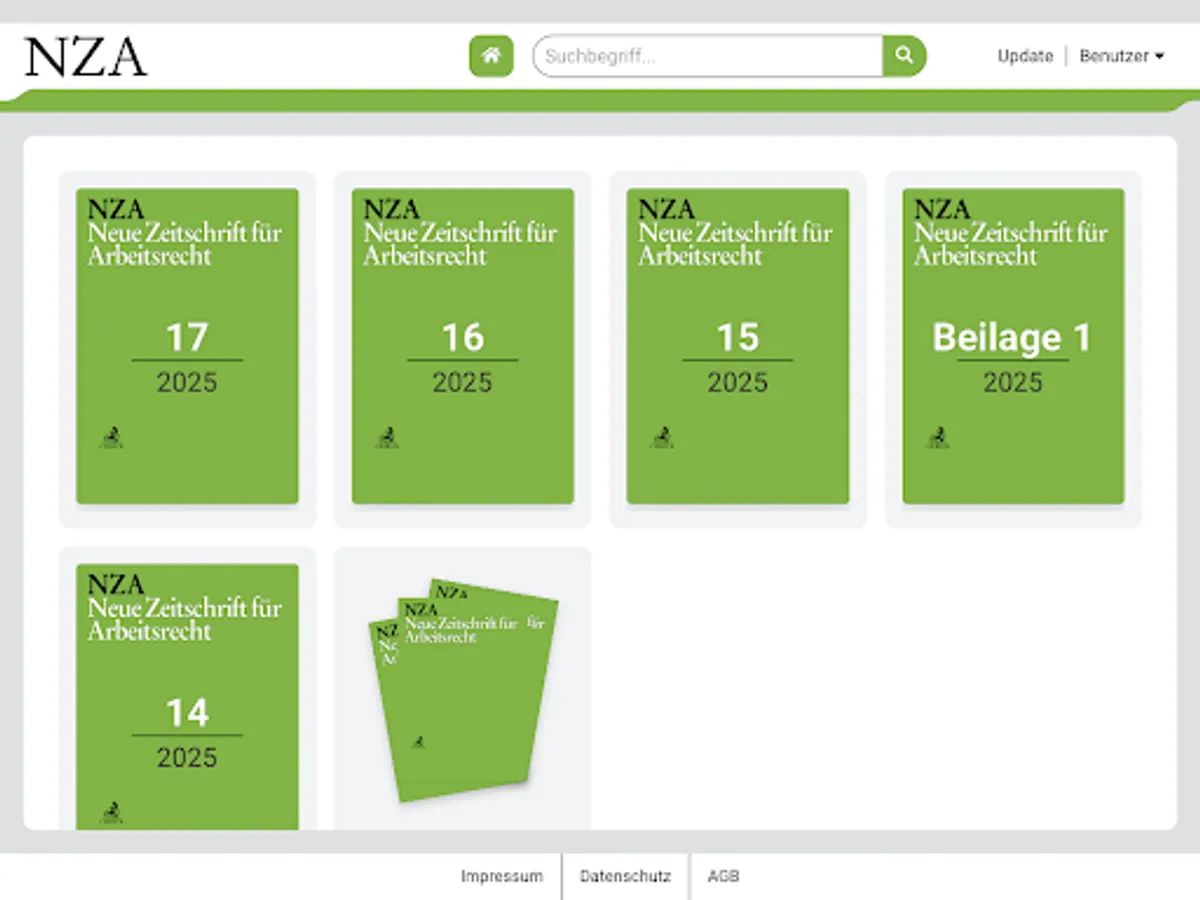The width and height of the screenshot is (1200, 900).
Task: Open the Impressum page
Action: [x=503, y=876]
